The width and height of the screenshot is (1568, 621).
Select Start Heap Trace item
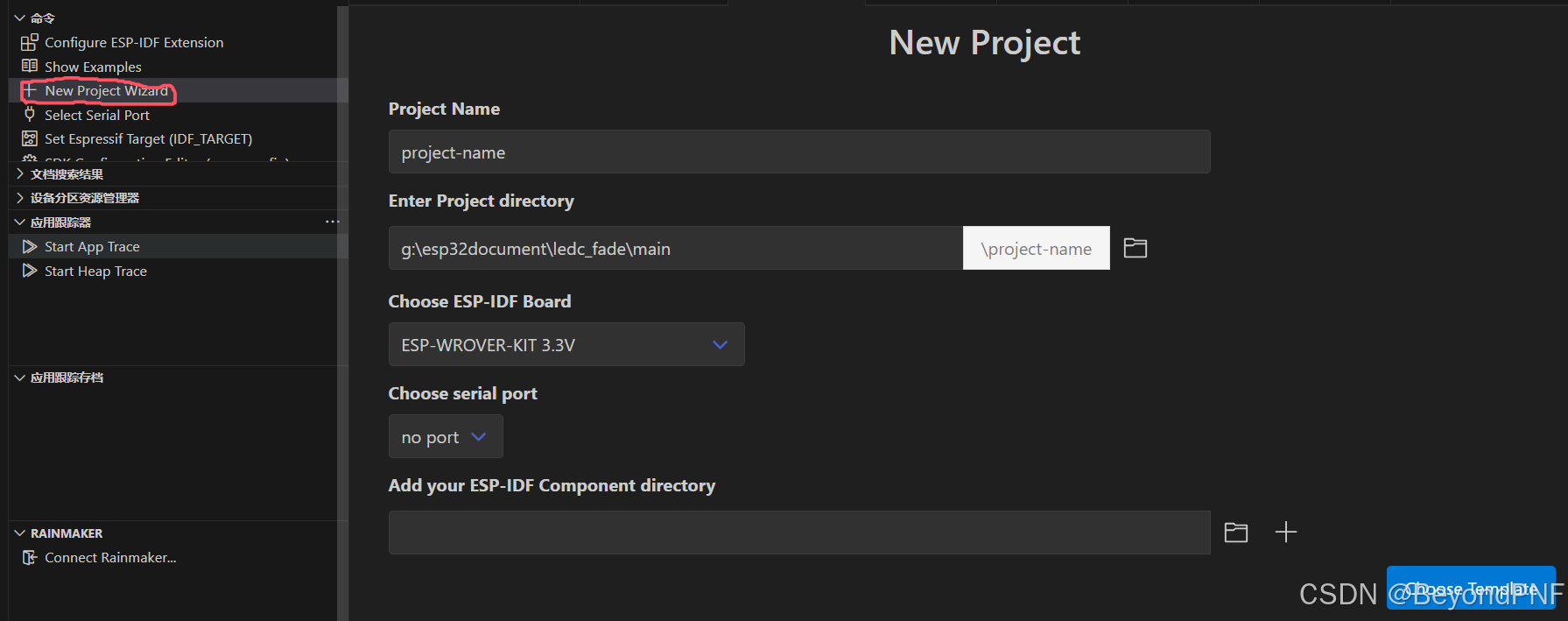point(95,272)
